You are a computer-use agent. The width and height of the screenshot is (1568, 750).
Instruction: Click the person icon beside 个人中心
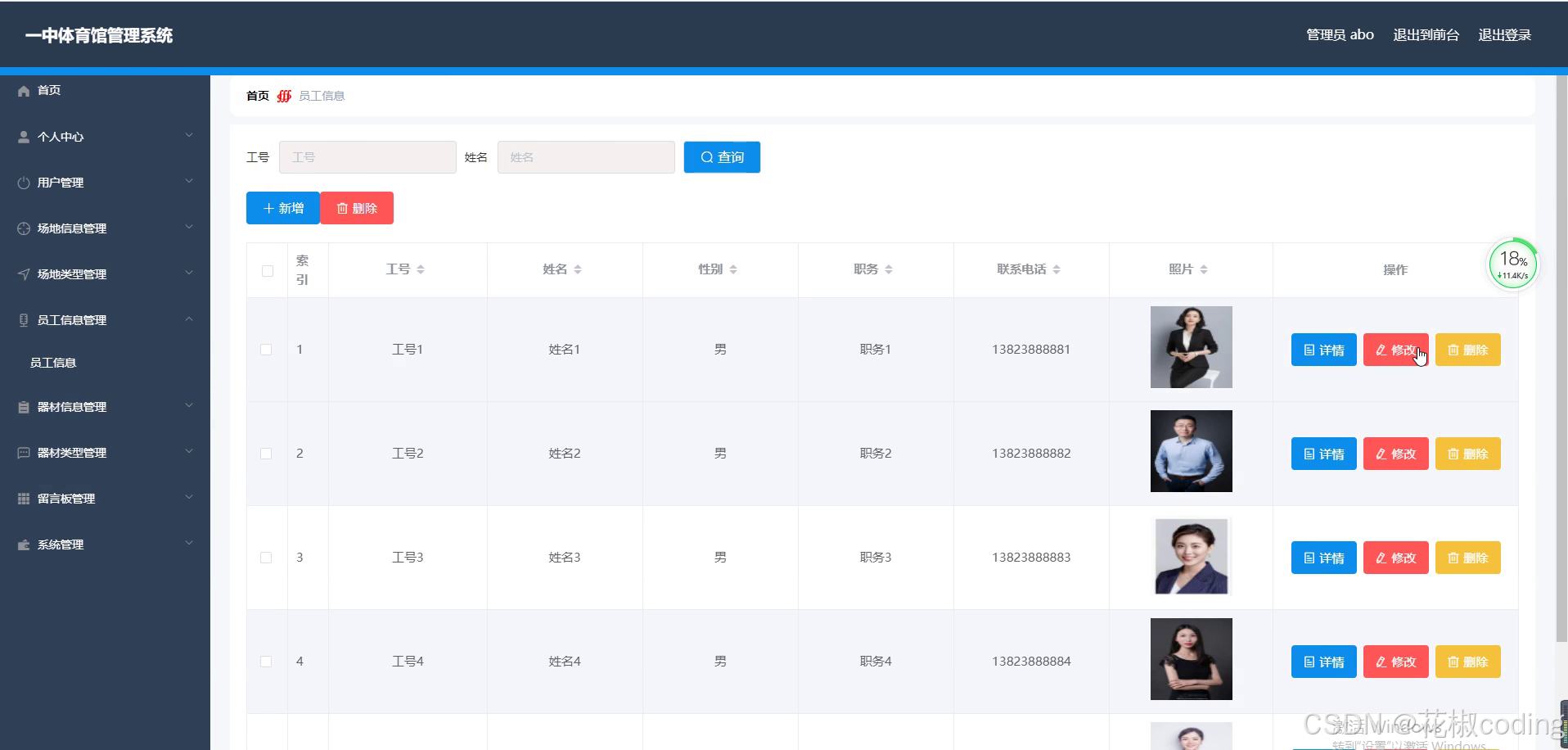coord(24,137)
